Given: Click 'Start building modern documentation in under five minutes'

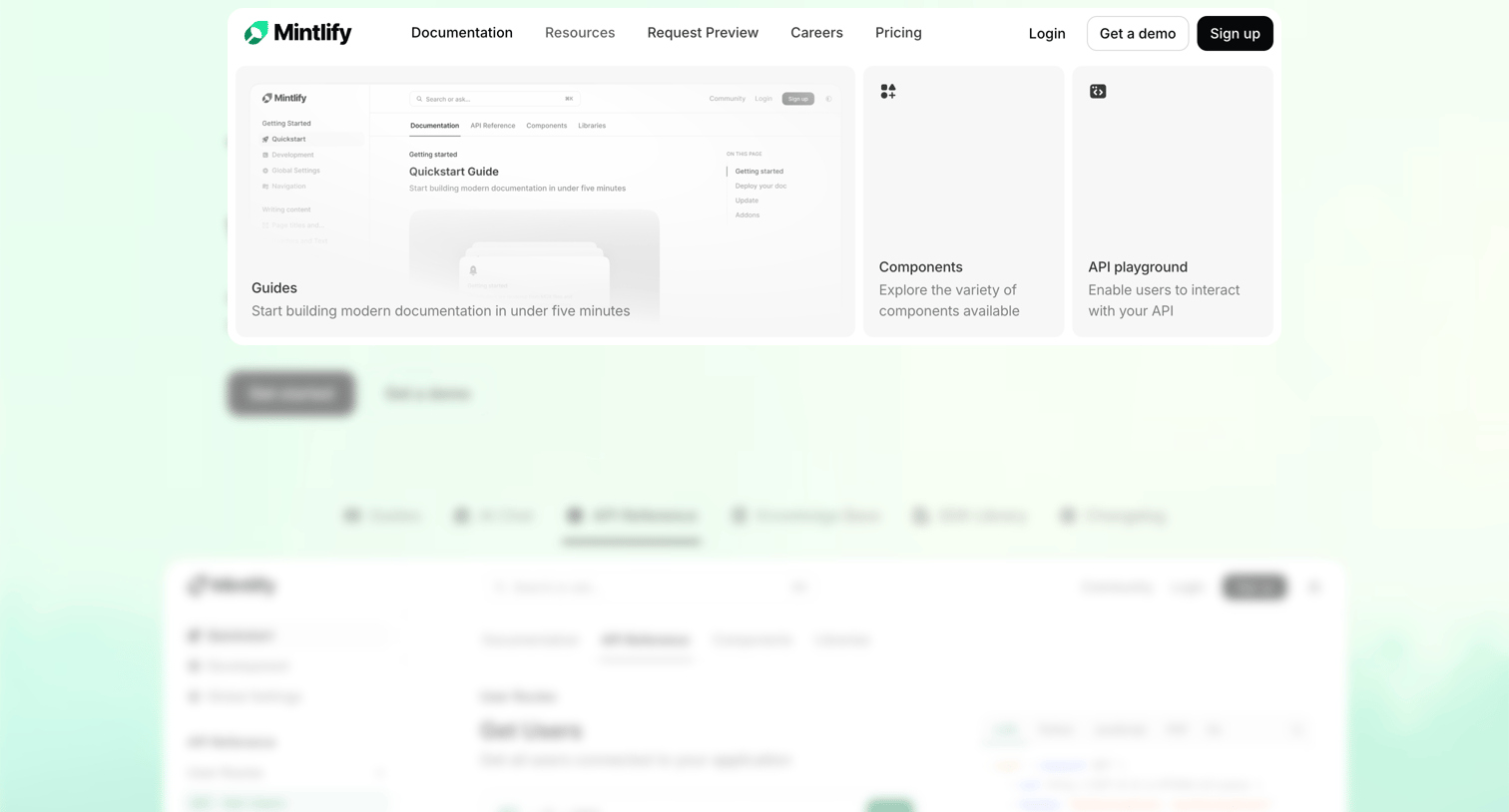Looking at the screenshot, I should tap(441, 311).
